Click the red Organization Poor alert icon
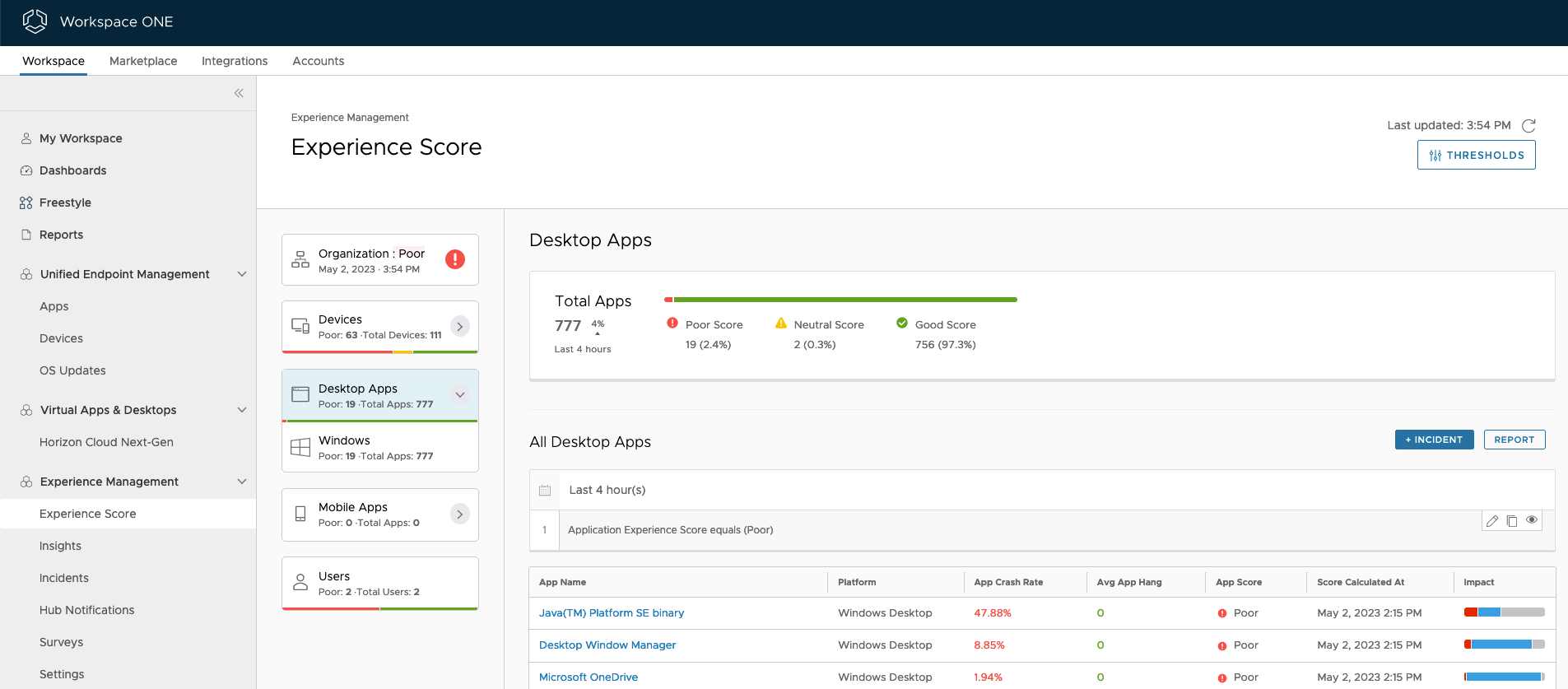 [455, 259]
